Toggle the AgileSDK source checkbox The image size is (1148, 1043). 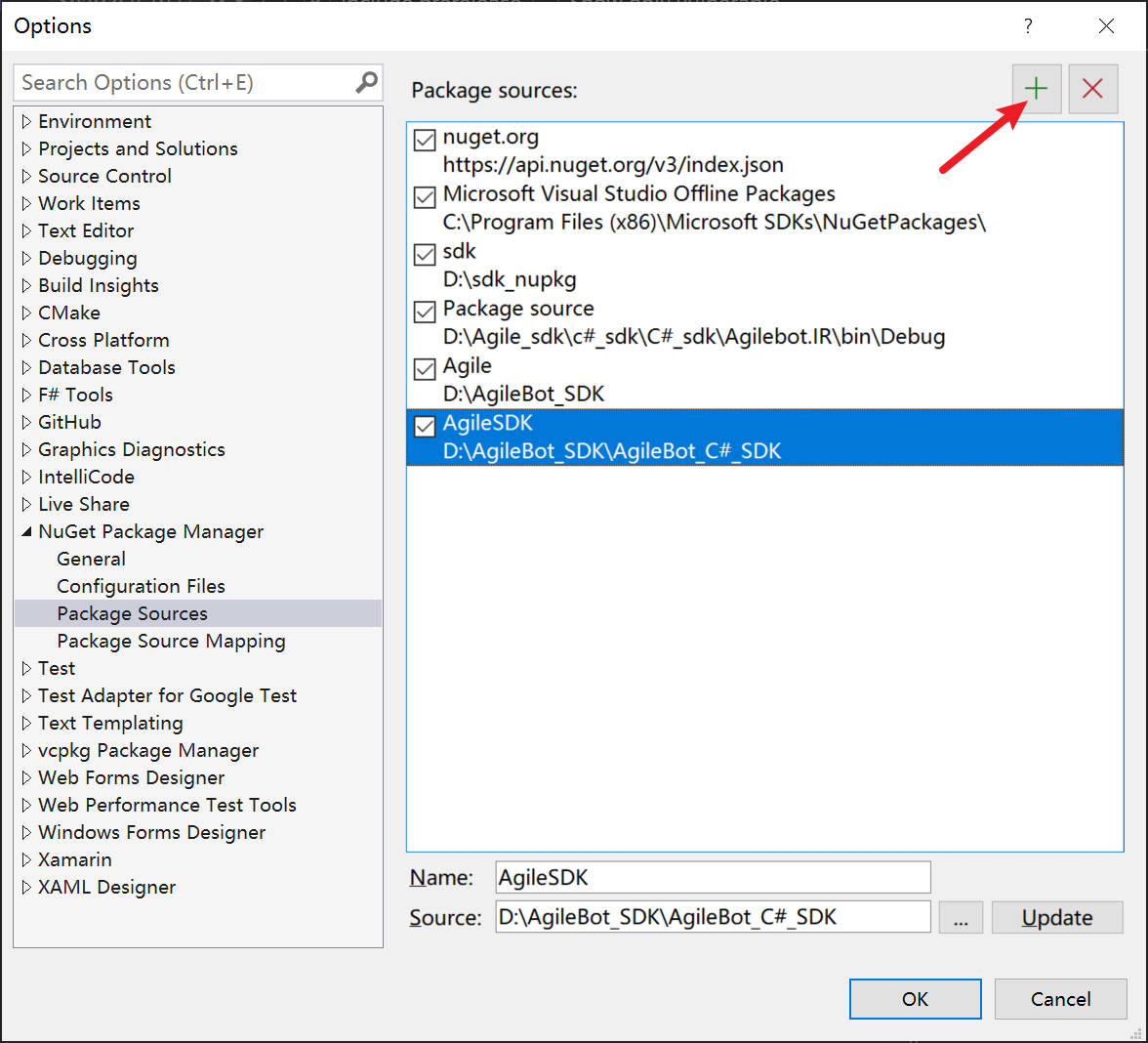pos(425,427)
